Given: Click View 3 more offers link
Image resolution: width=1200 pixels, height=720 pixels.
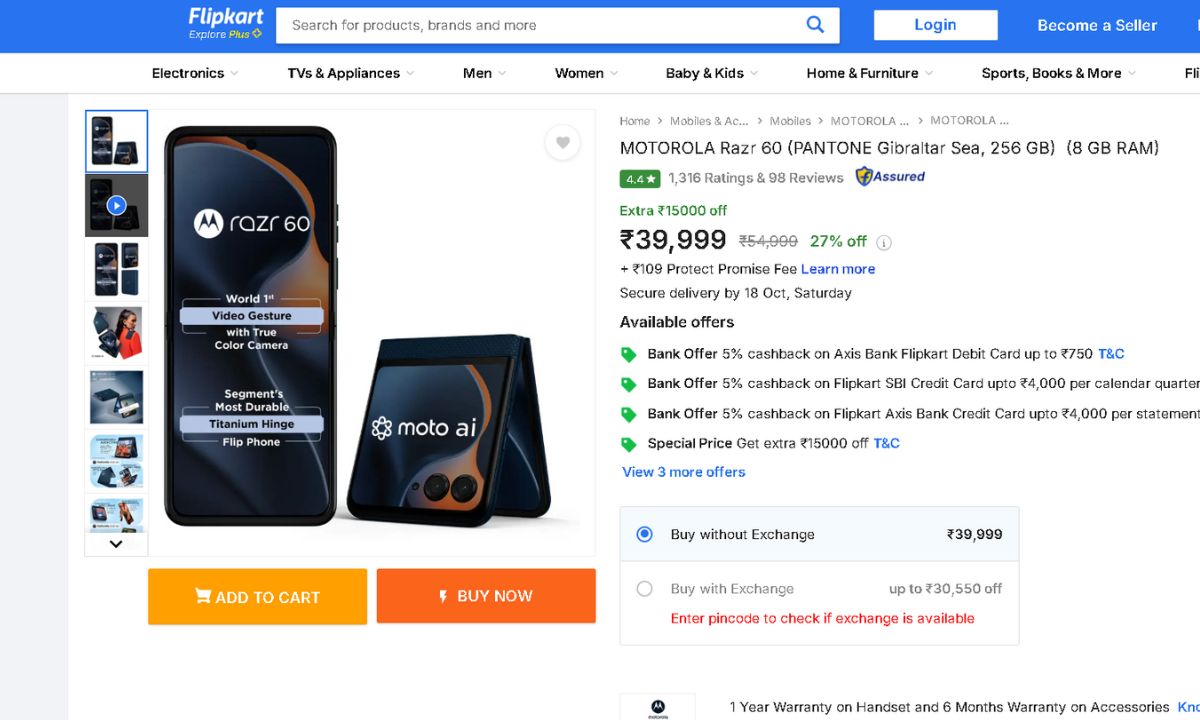Looking at the screenshot, I should [x=684, y=472].
